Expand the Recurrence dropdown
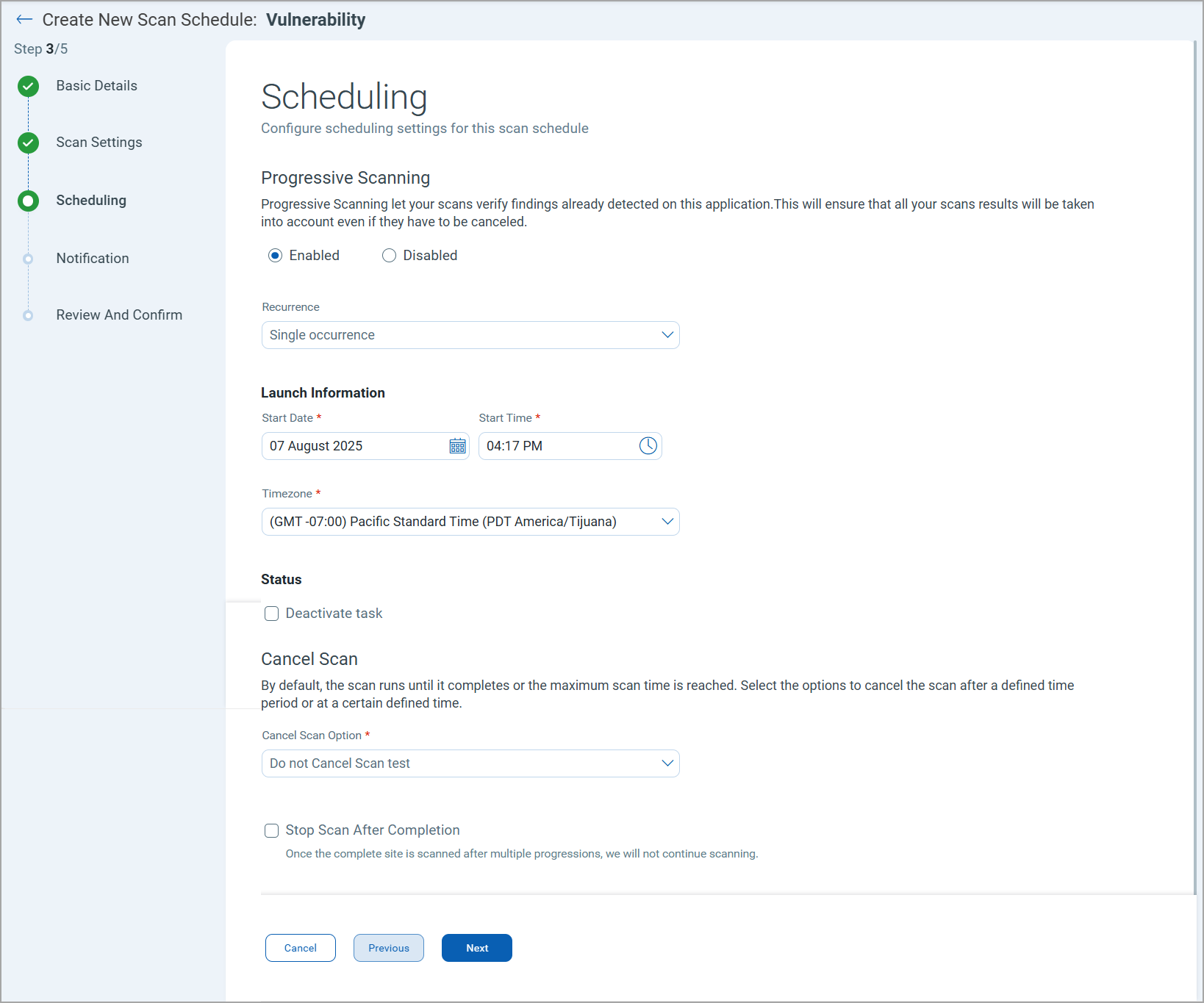1204x1003 pixels. [x=470, y=335]
